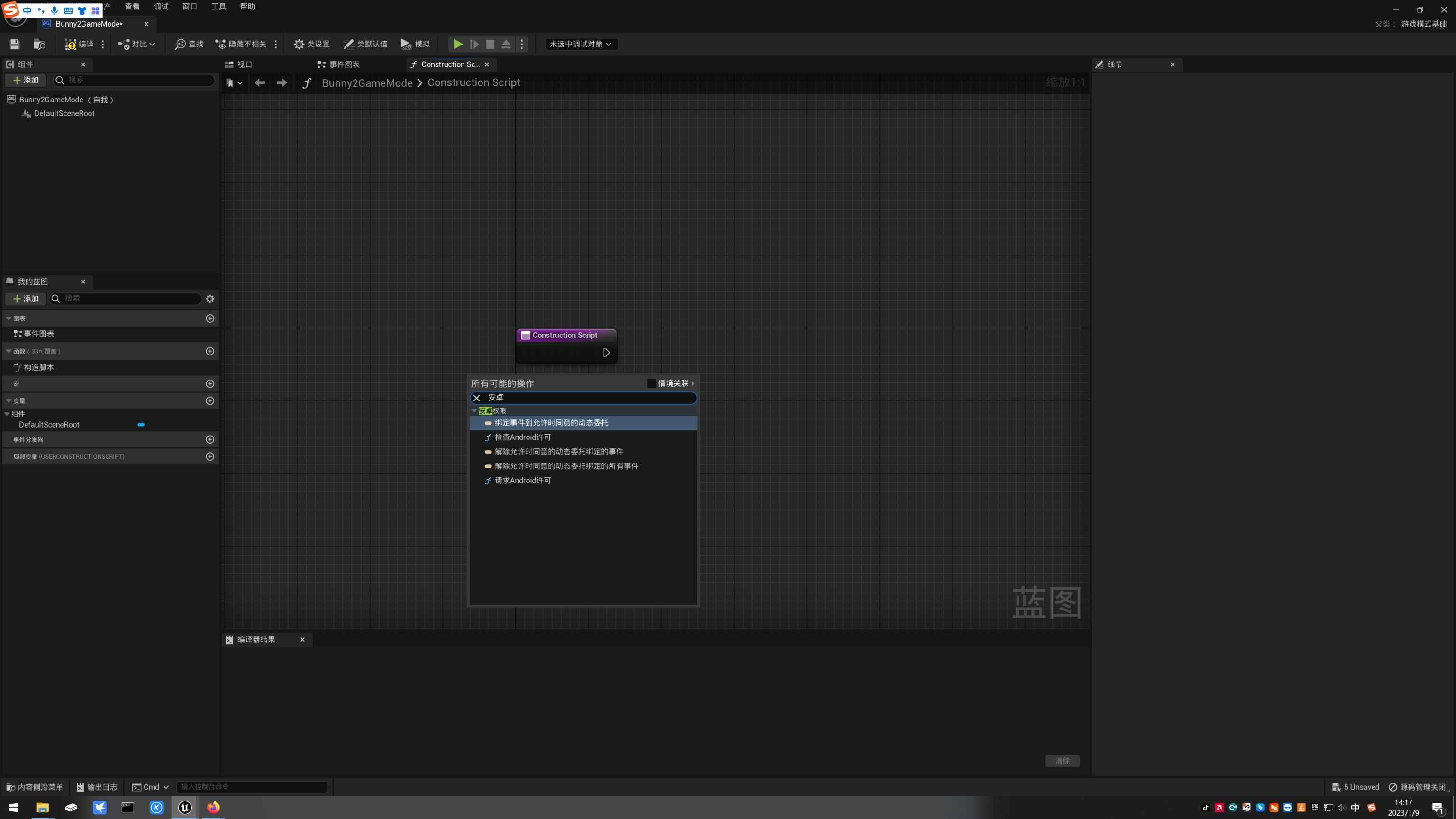
Task: Click the console command input field
Action: 252,787
